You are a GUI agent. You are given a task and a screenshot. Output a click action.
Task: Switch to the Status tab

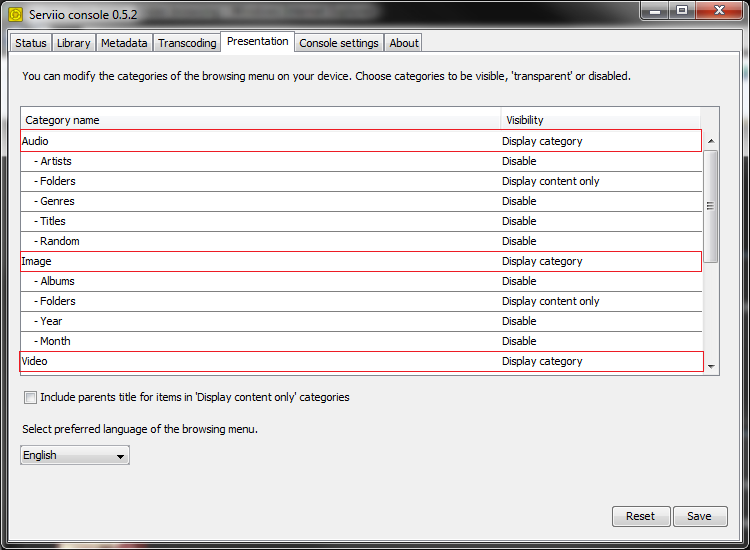click(31, 43)
